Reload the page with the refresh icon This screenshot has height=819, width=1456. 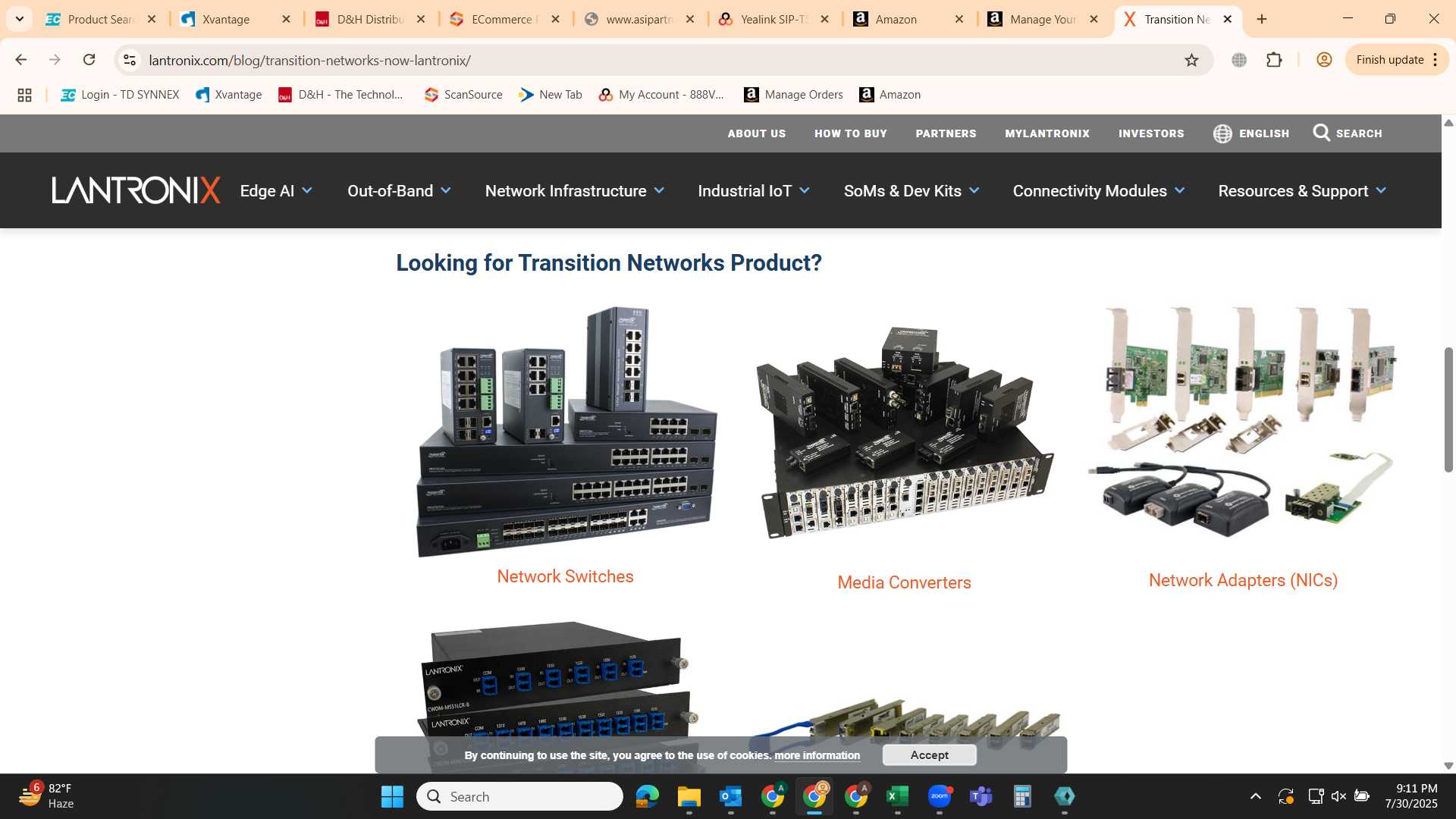click(89, 60)
